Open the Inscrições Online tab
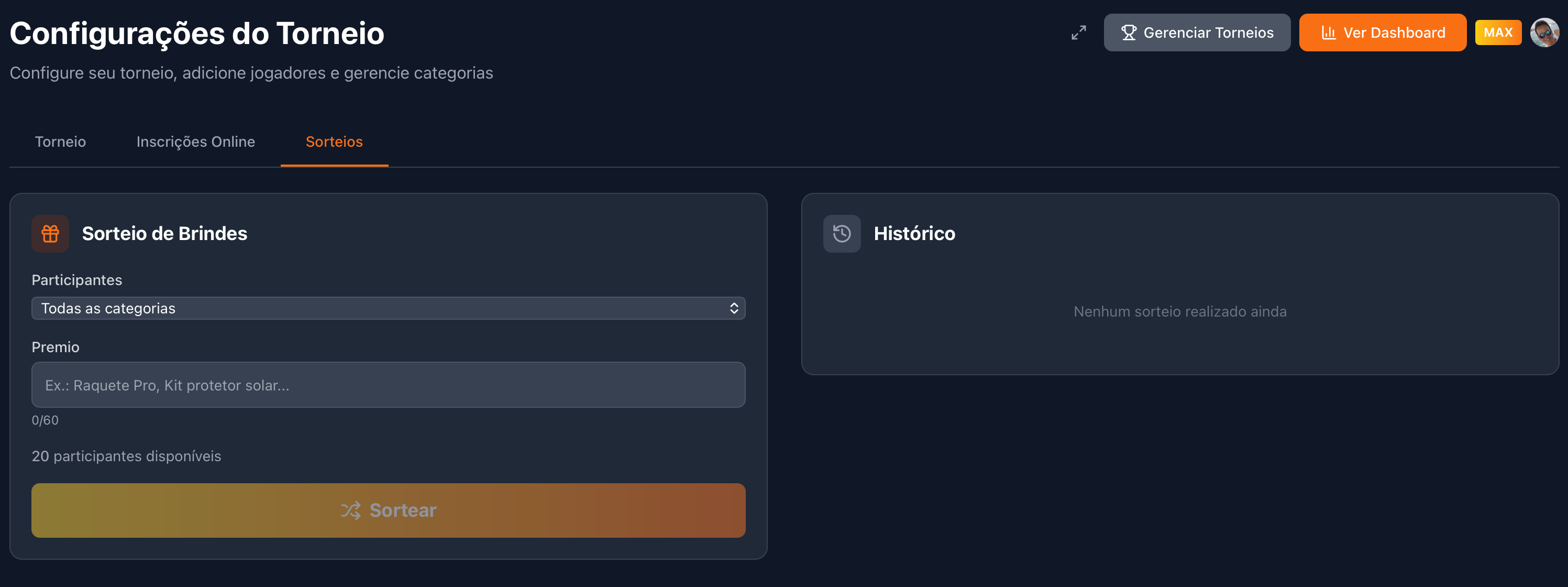This screenshot has width=1568, height=587. tap(195, 142)
